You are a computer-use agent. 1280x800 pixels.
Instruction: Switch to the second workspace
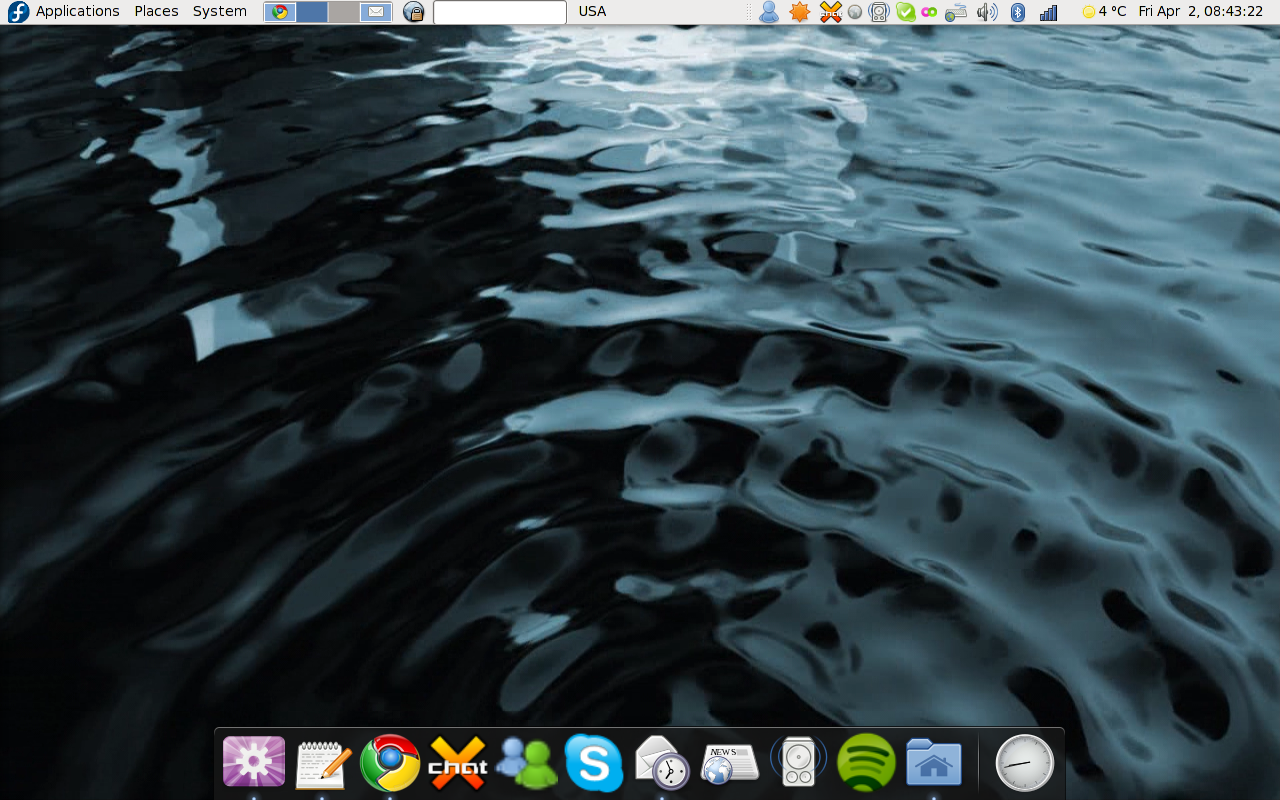click(x=312, y=12)
